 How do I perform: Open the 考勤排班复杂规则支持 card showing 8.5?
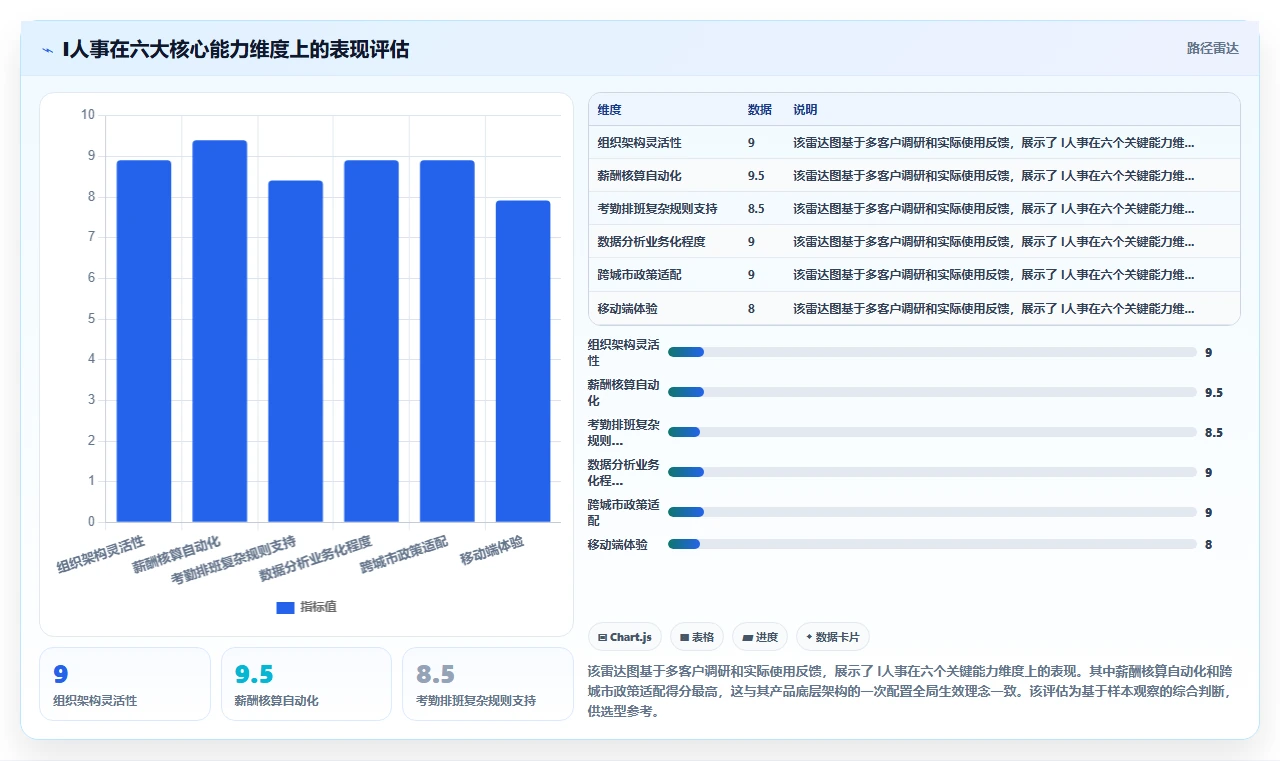tap(488, 684)
